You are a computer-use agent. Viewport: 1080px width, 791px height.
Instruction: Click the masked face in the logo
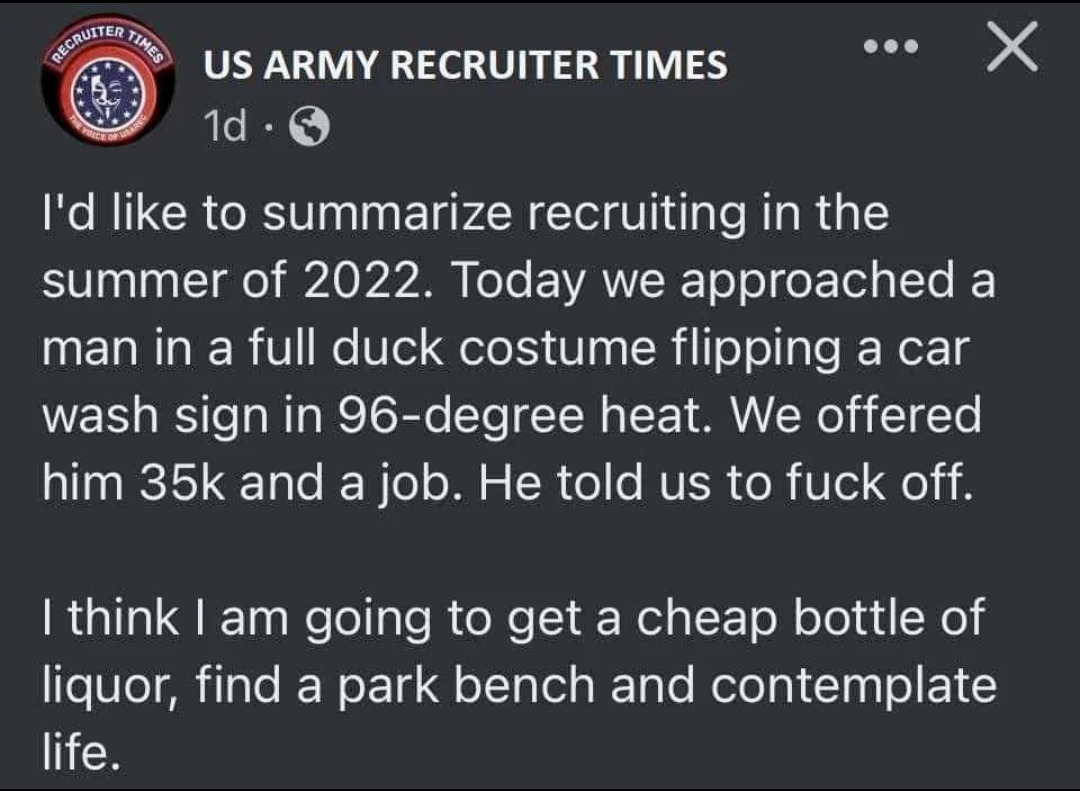tap(105, 96)
